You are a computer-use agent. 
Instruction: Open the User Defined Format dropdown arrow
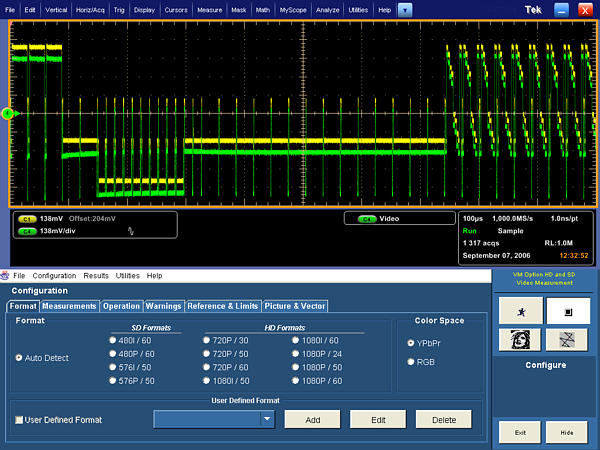[267, 420]
